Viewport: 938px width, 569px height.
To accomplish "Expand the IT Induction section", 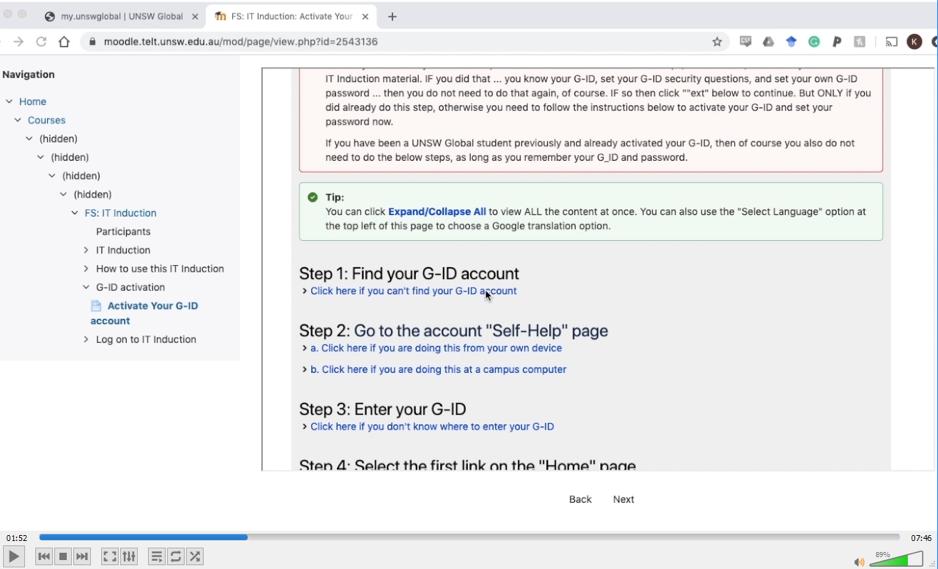I will coord(86,250).
